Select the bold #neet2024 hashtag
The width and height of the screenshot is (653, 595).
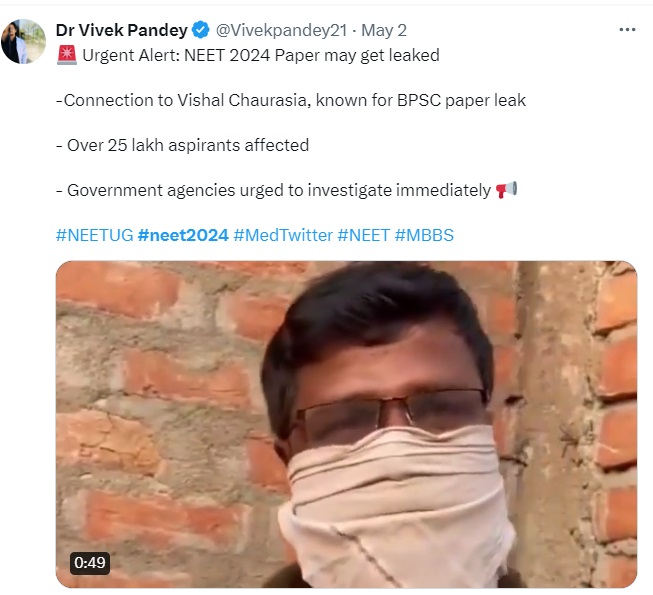[183, 235]
